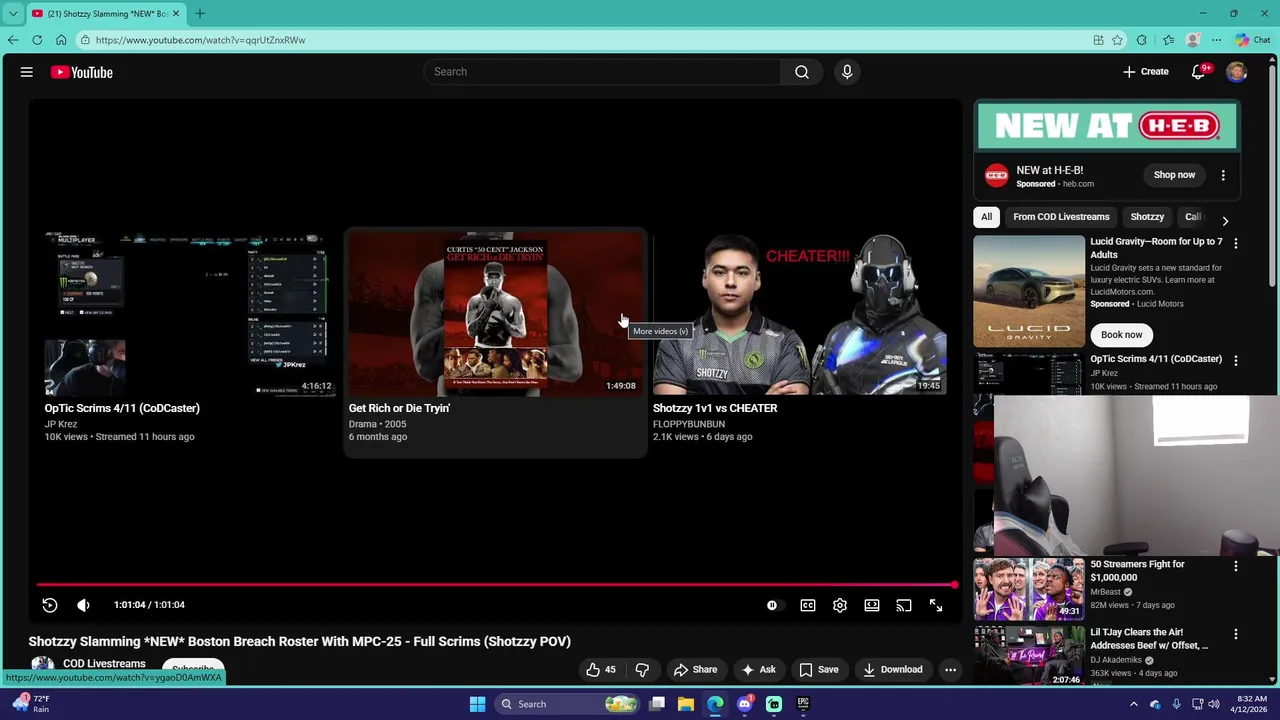1280x720 pixels.
Task: Select the All filter chip
Action: (986, 217)
